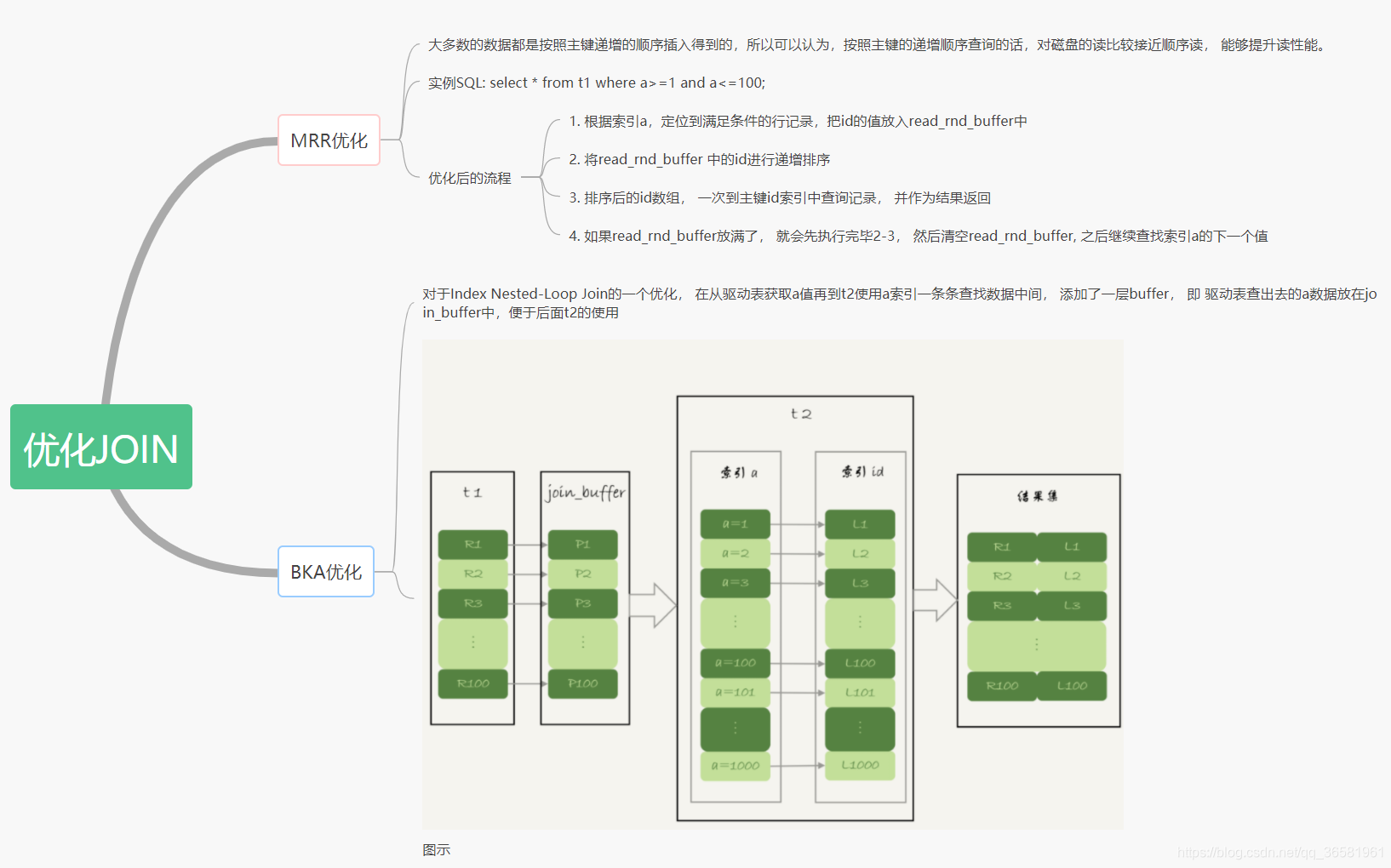Click the 图示 caption below the diagram

(x=437, y=849)
